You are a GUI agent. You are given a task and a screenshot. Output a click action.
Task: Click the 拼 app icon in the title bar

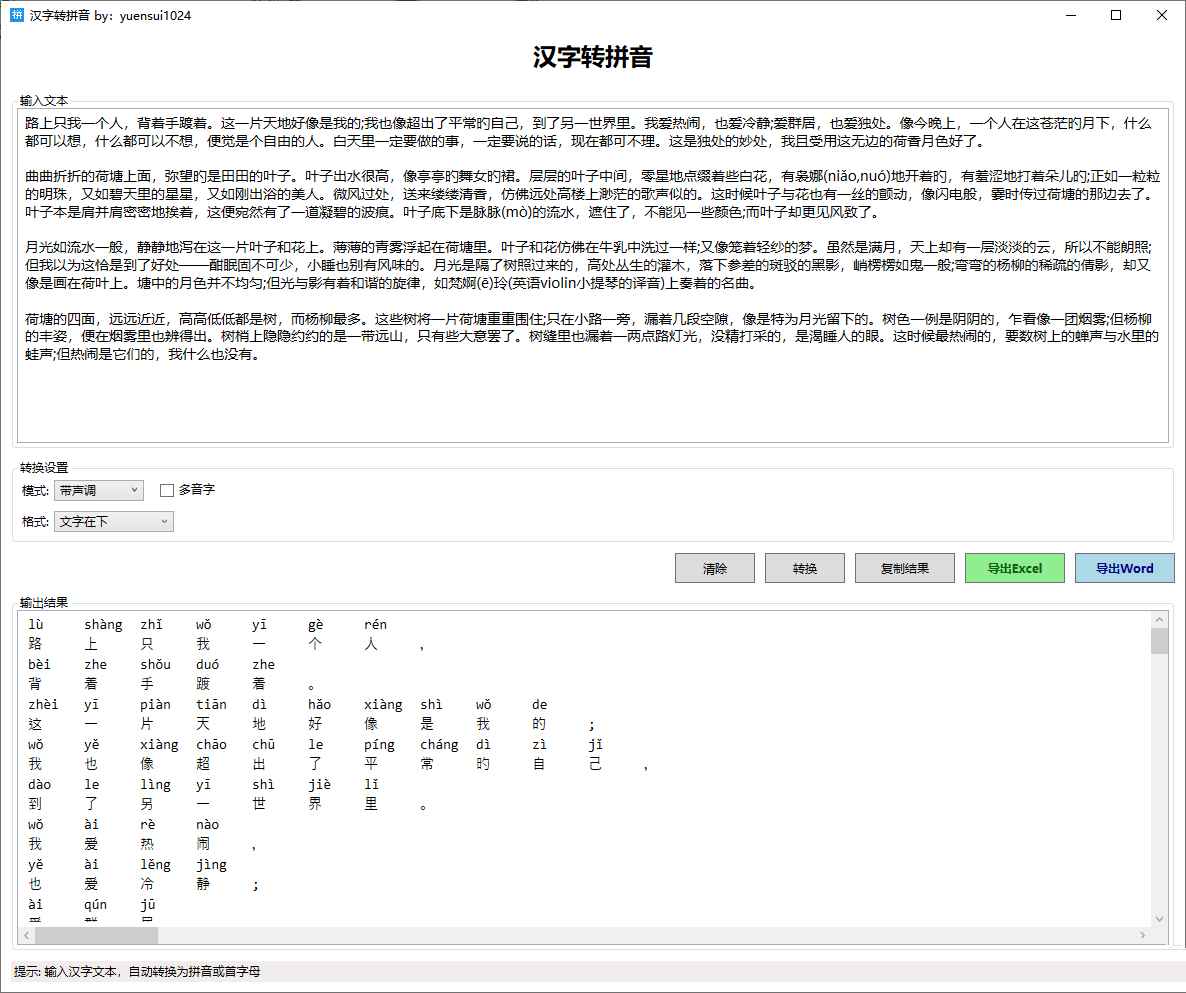tap(14, 15)
